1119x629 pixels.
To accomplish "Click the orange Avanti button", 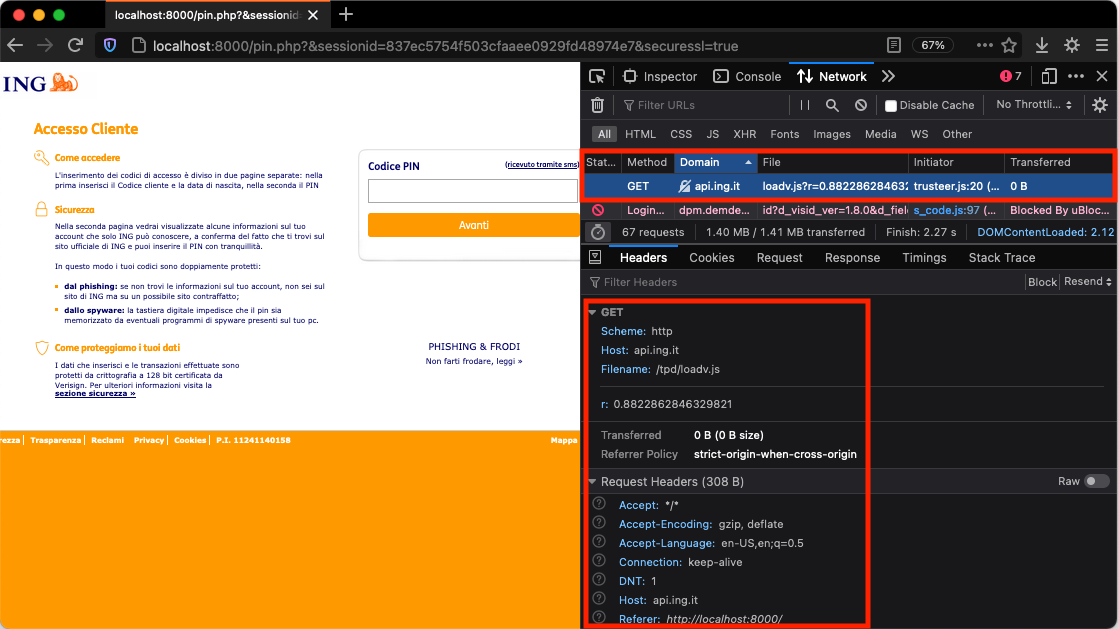I will pyautogui.click(x=473, y=225).
